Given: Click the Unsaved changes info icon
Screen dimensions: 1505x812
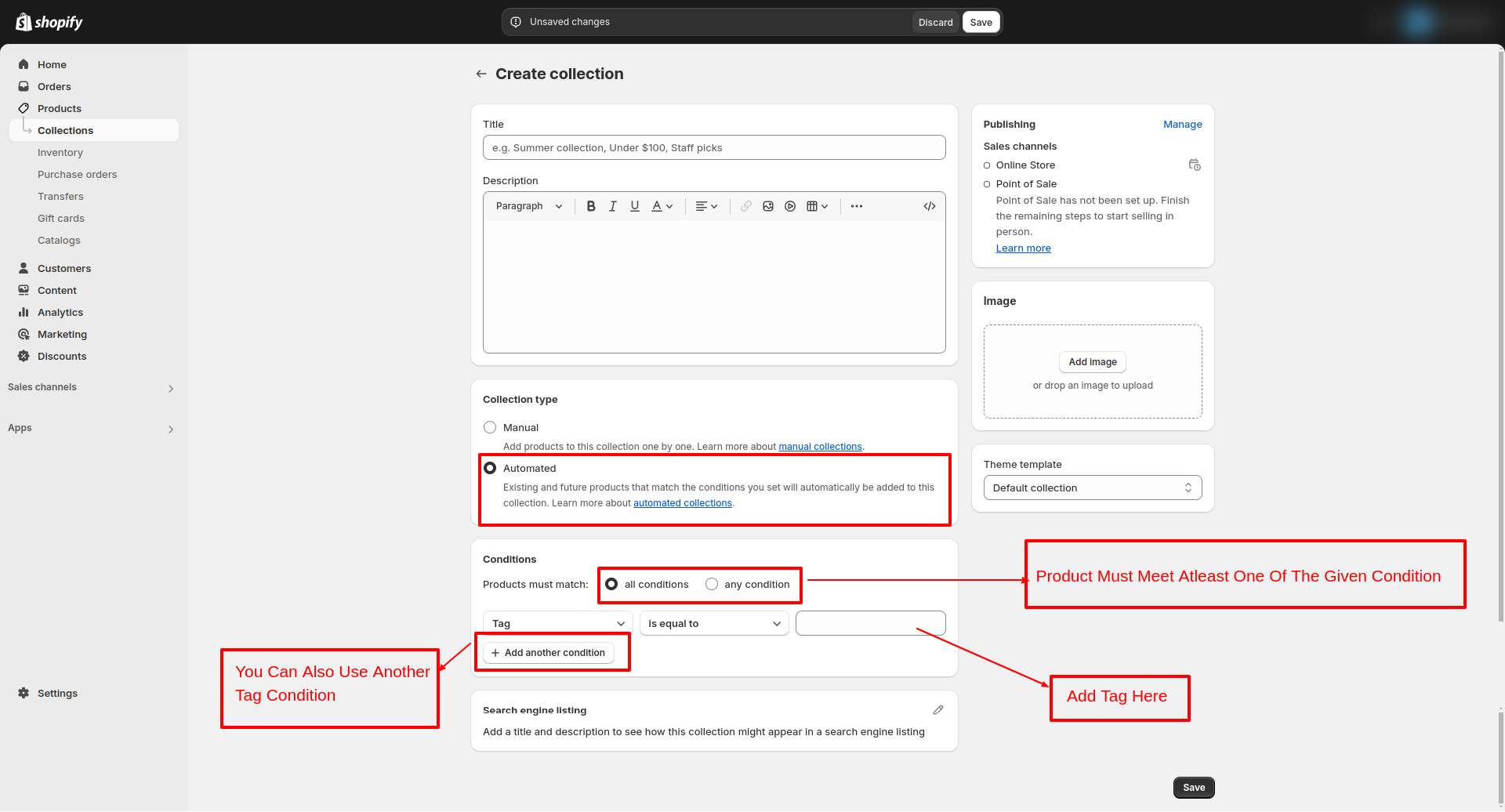Looking at the screenshot, I should coord(516,22).
